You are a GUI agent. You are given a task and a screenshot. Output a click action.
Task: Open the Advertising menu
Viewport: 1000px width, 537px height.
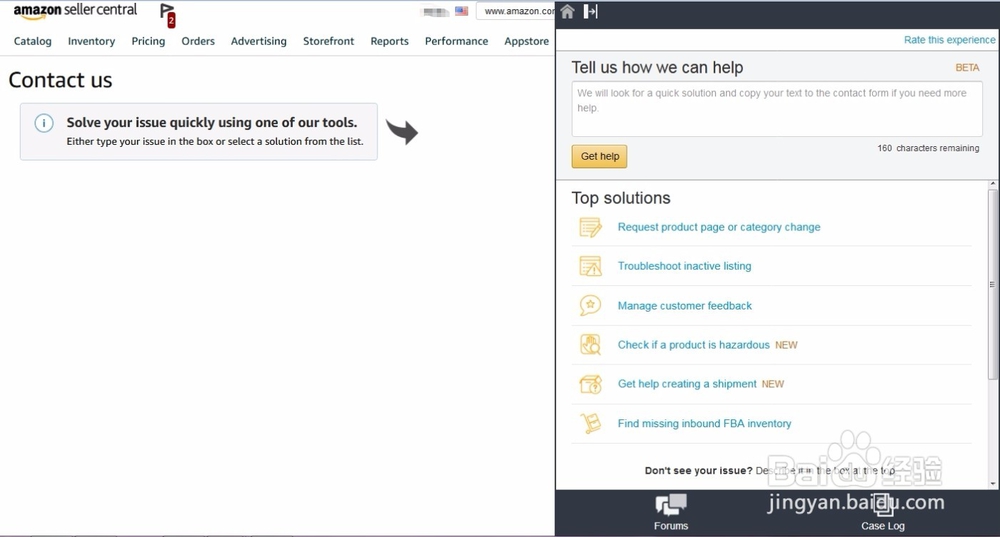[x=258, y=41]
